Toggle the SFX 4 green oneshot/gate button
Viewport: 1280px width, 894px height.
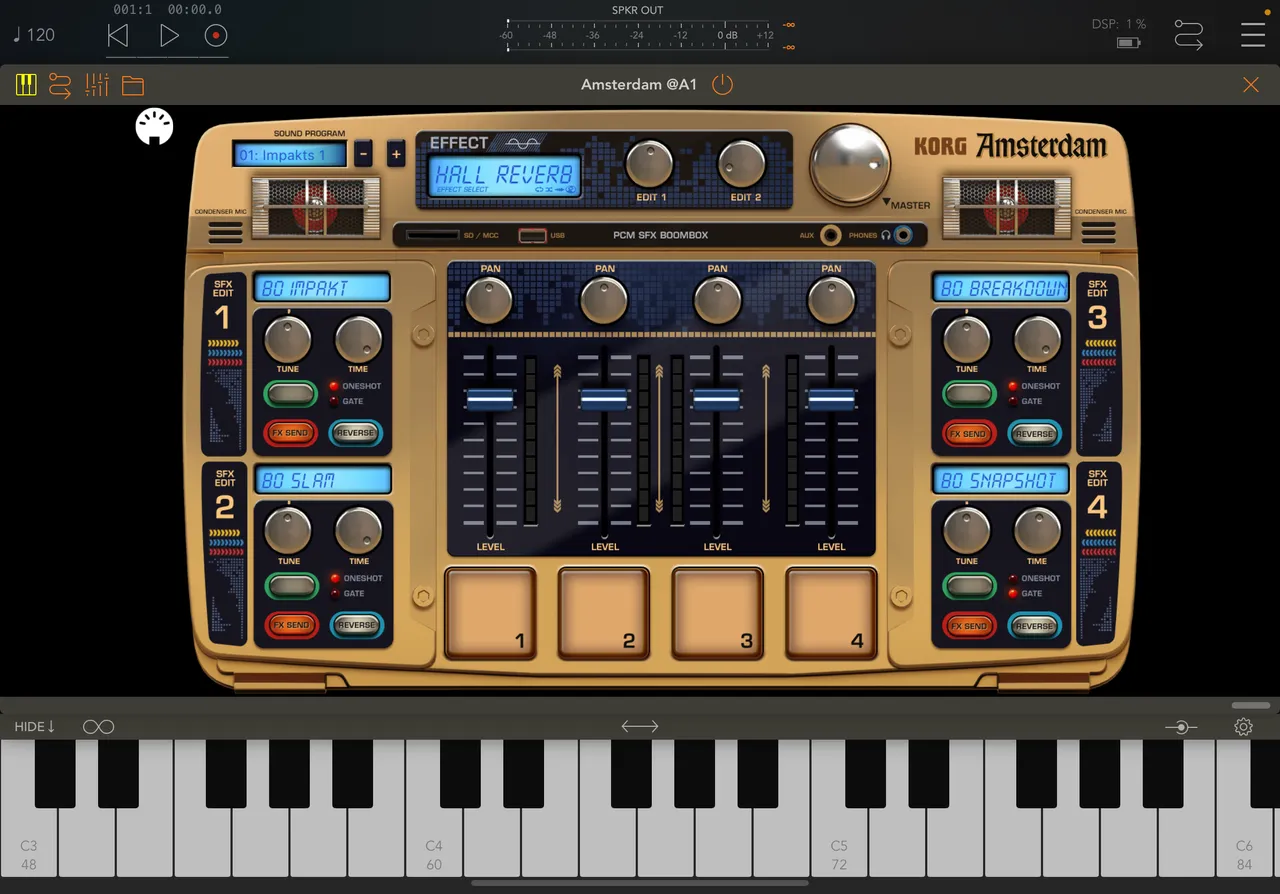point(969,586)
